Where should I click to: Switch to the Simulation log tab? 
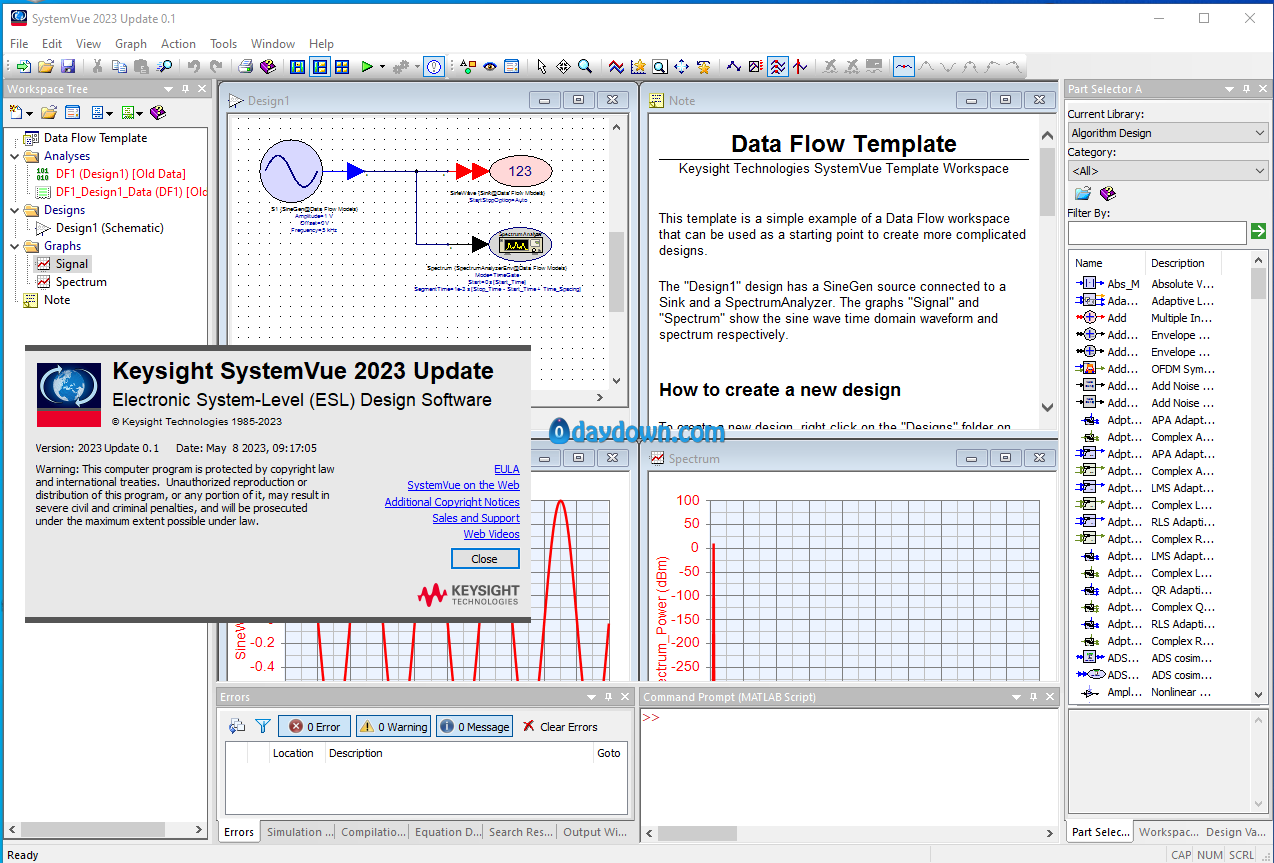295,832
